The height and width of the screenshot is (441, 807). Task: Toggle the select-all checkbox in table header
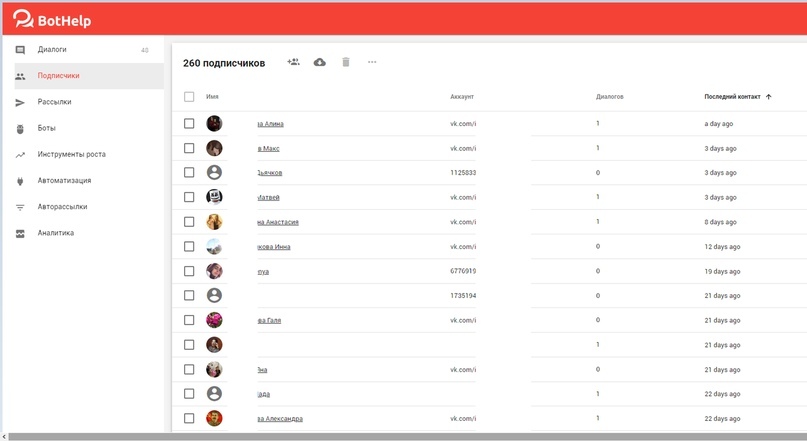(x=189, y=97)
